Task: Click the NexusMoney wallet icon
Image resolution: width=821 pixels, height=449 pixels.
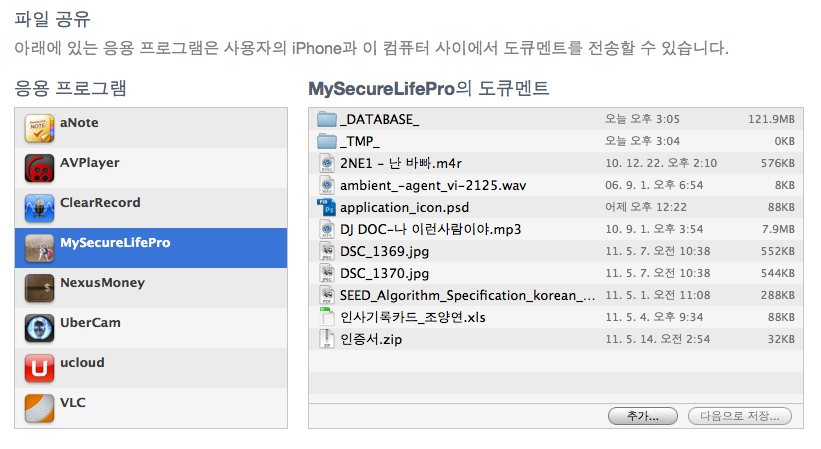Action: (39, 288)
